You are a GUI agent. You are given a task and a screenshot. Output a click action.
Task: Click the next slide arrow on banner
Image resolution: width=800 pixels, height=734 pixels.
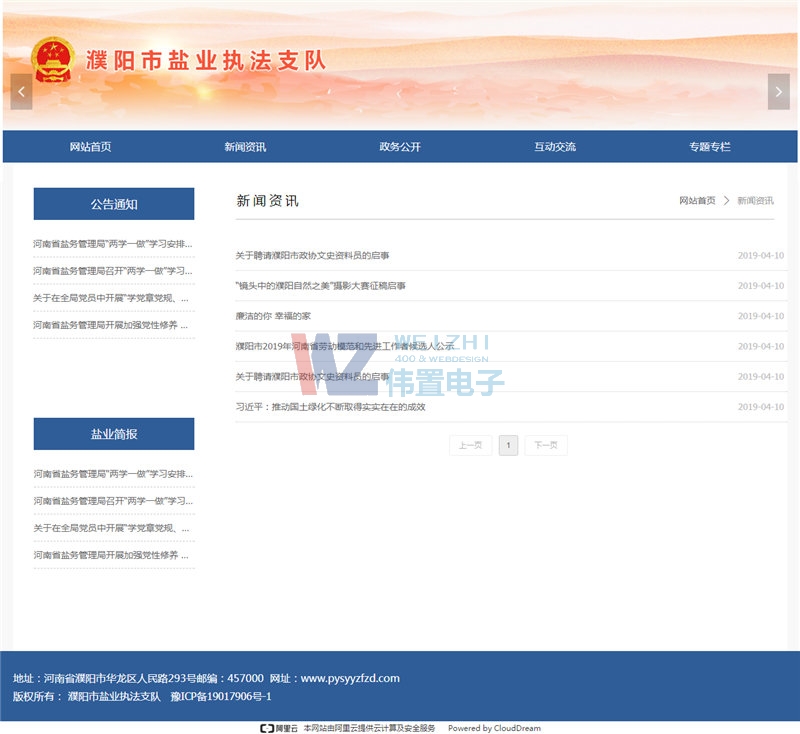point(778,92)
